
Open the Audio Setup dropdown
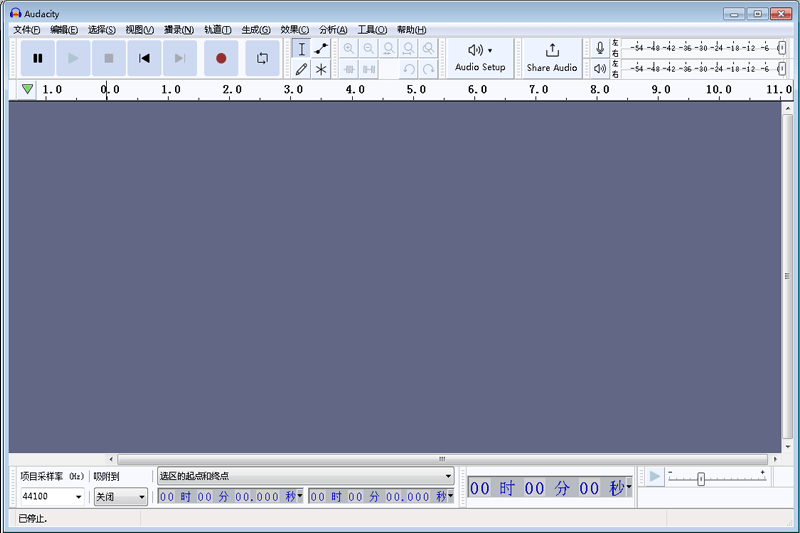click(x=480, y=58)
